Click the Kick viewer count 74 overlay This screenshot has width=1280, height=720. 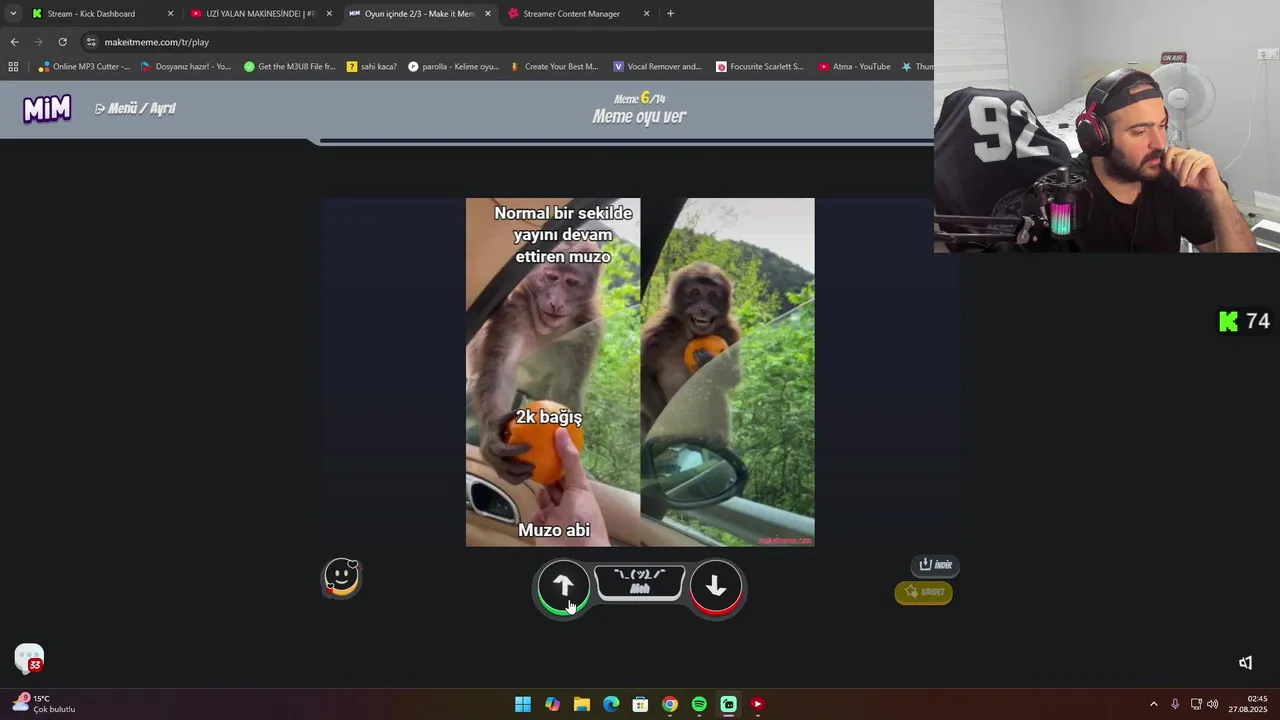pos(1245,321)
